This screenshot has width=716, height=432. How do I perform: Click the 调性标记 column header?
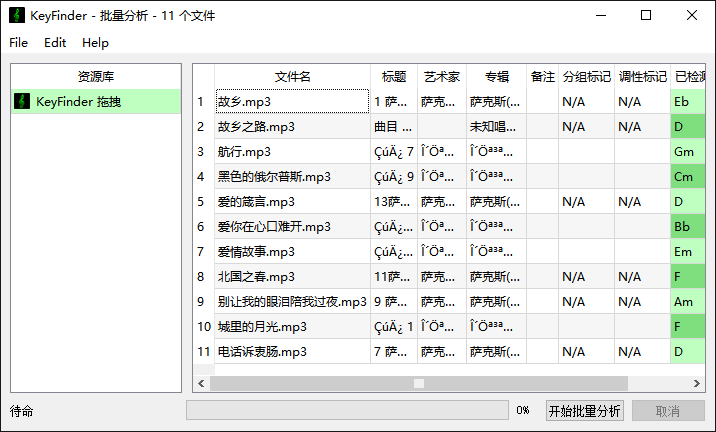[x=642, y=77]
